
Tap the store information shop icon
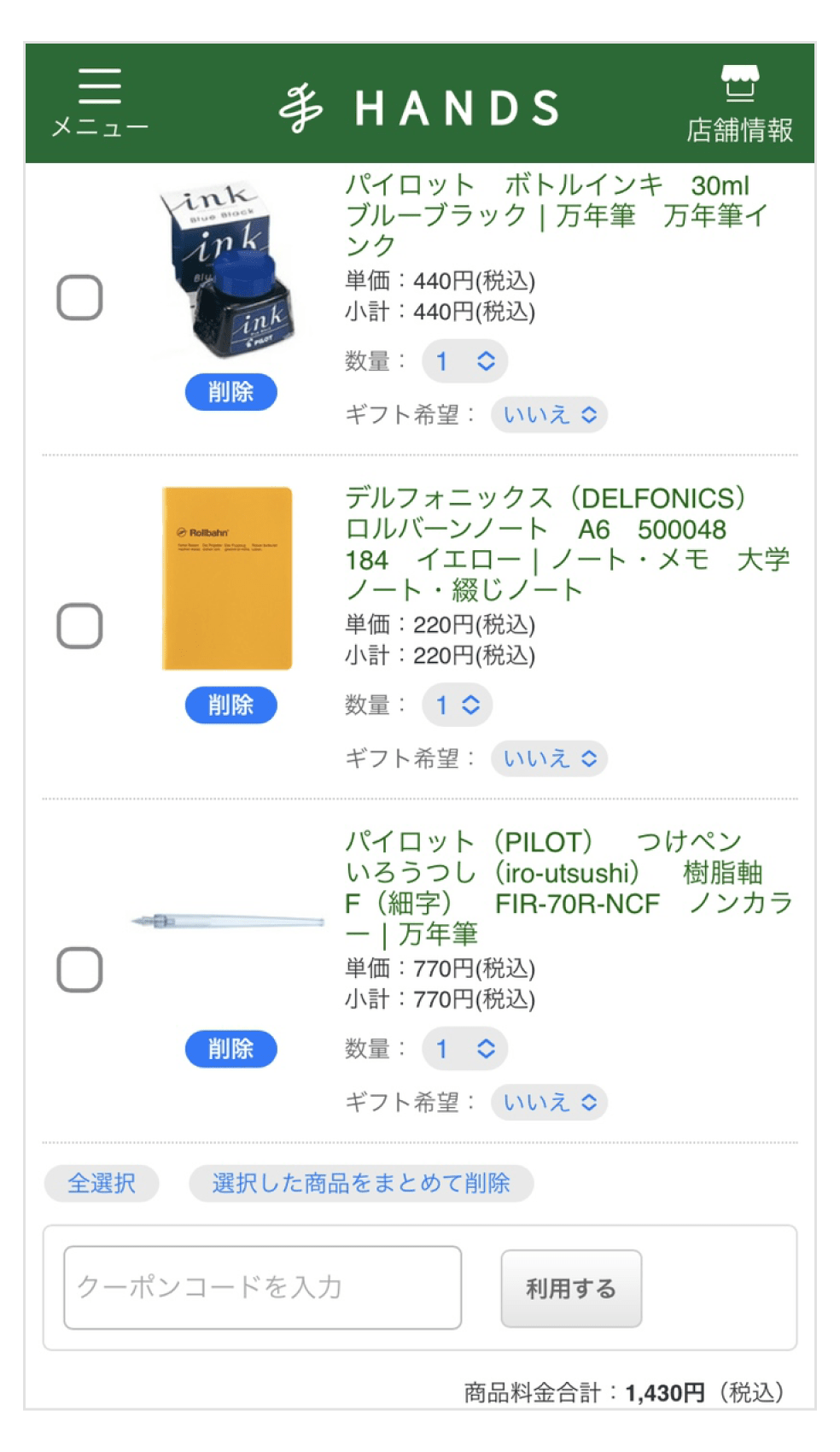(739, 84)
